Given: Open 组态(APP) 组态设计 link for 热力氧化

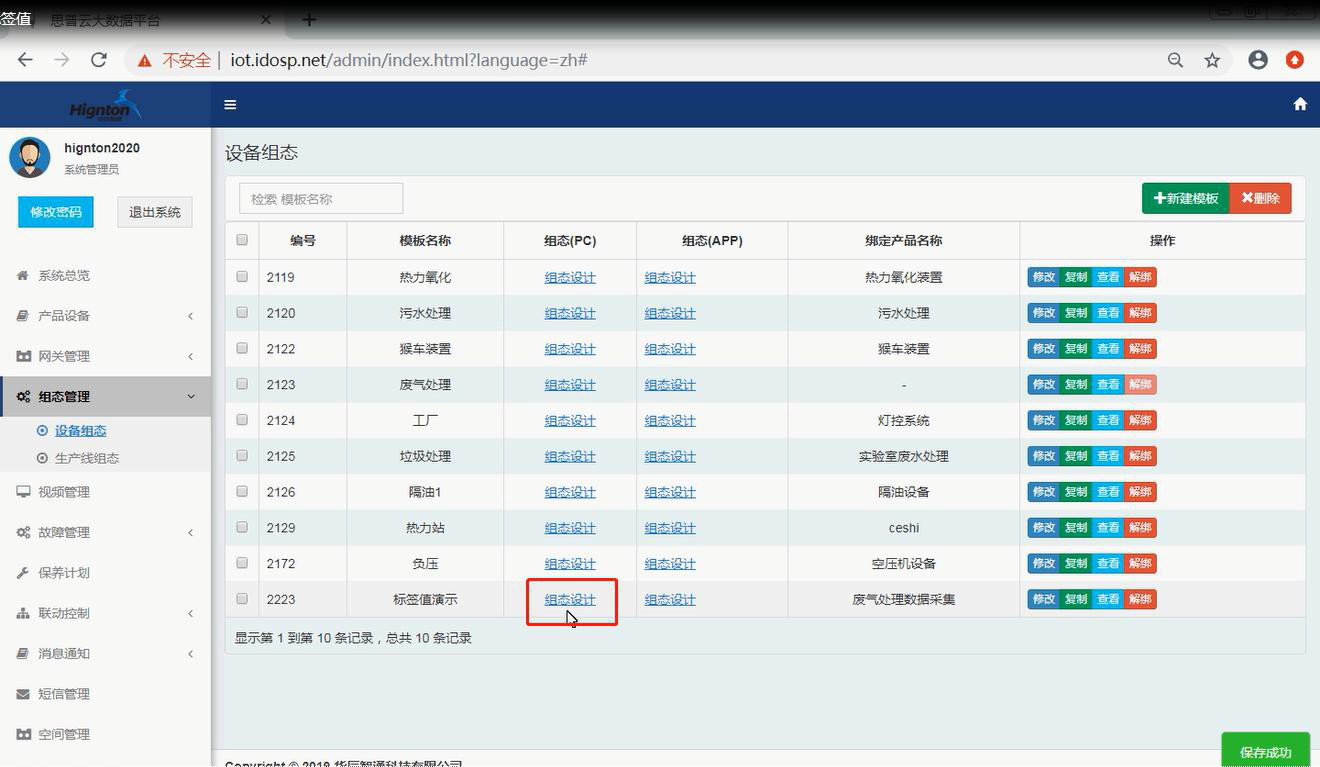Looking at the screenshot, I should tap(670, 278).
